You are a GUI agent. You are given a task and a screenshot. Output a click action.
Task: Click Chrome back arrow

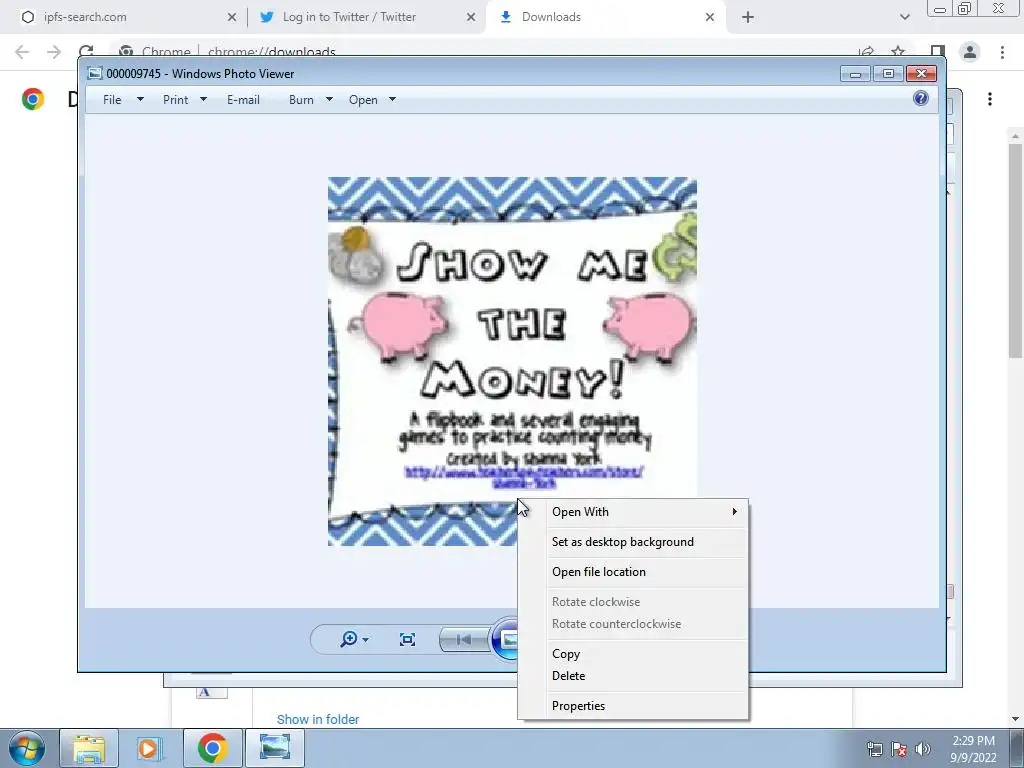pyautogui.click(x=22, y=52)
